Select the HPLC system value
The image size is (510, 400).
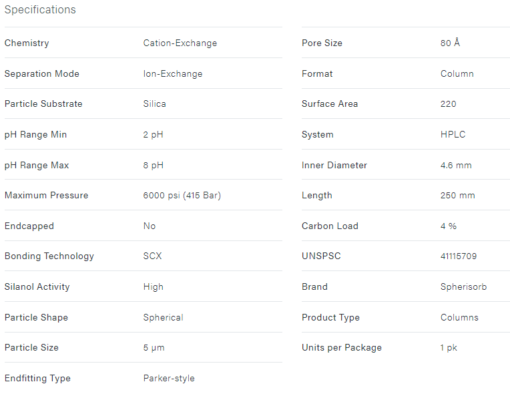click(x=453, y=135)
